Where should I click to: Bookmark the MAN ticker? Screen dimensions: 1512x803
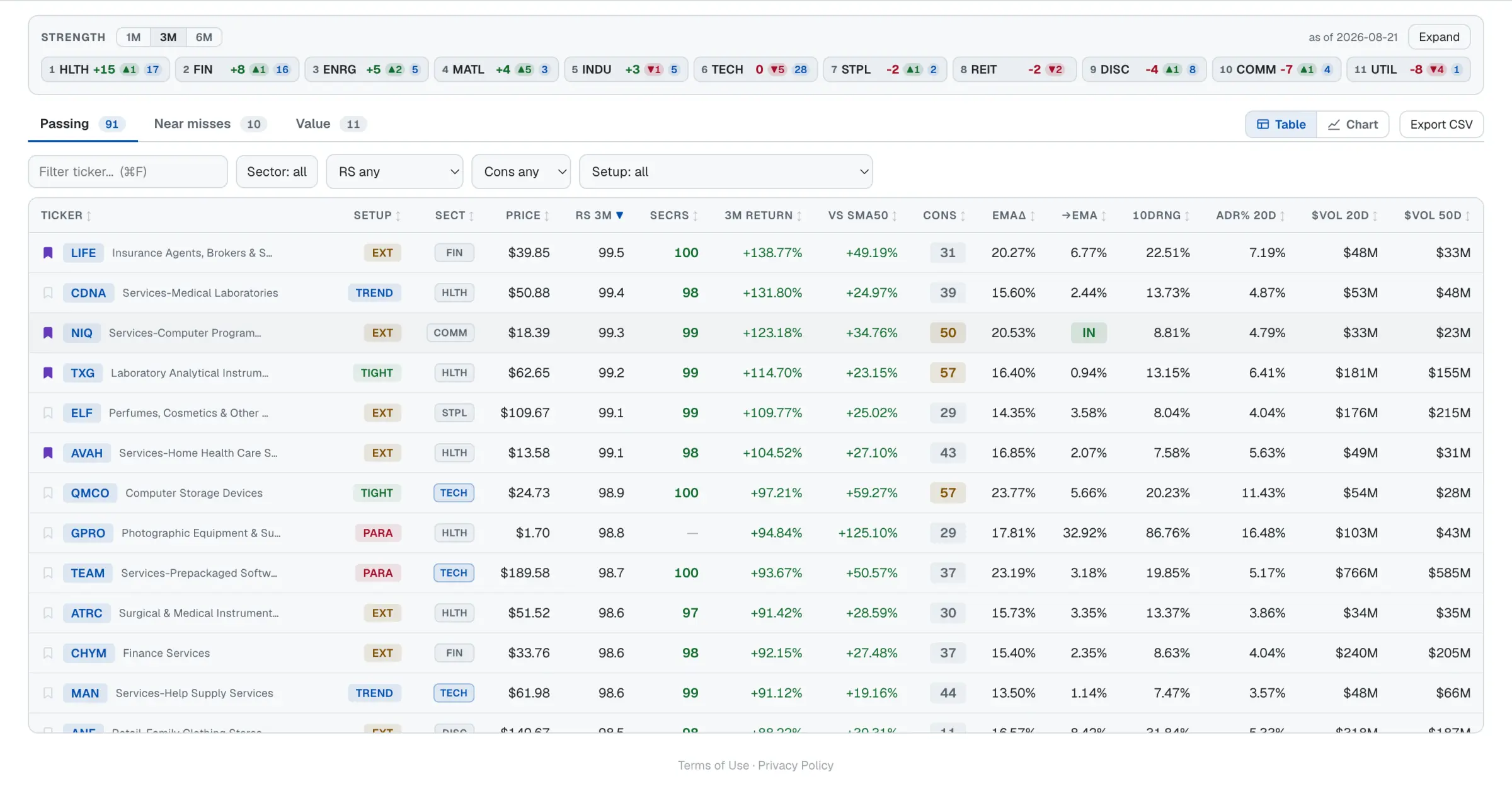point(48,693)
